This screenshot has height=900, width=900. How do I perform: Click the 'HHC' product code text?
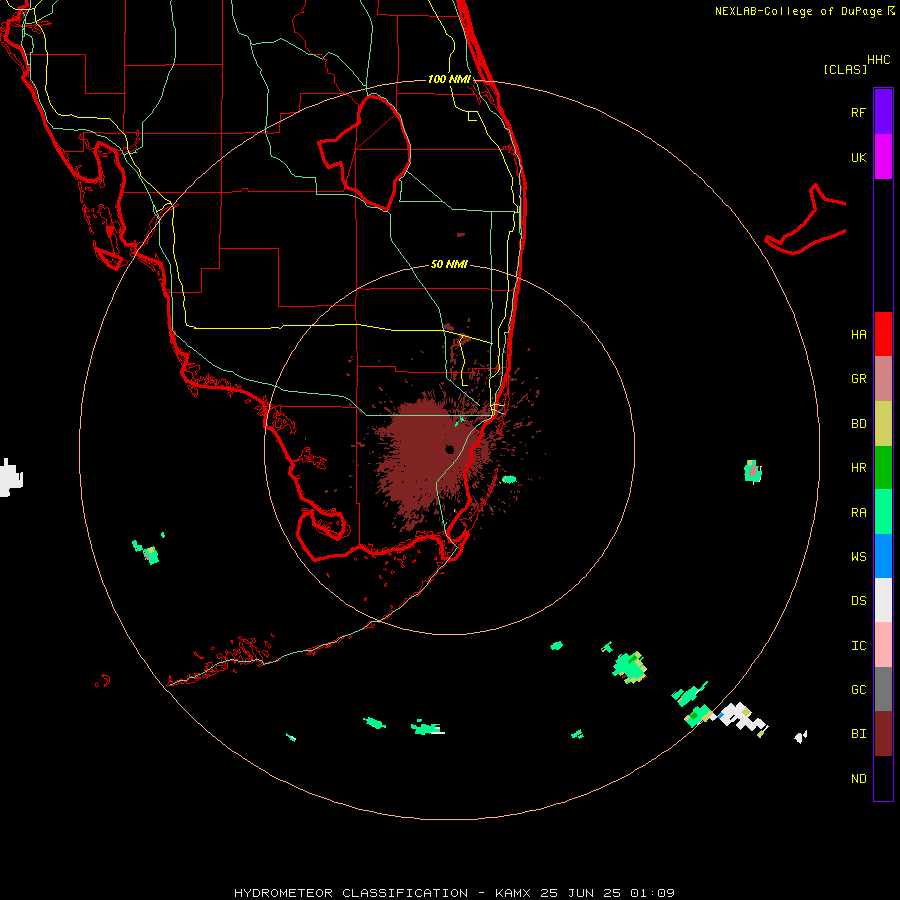[x=878, y=60]
